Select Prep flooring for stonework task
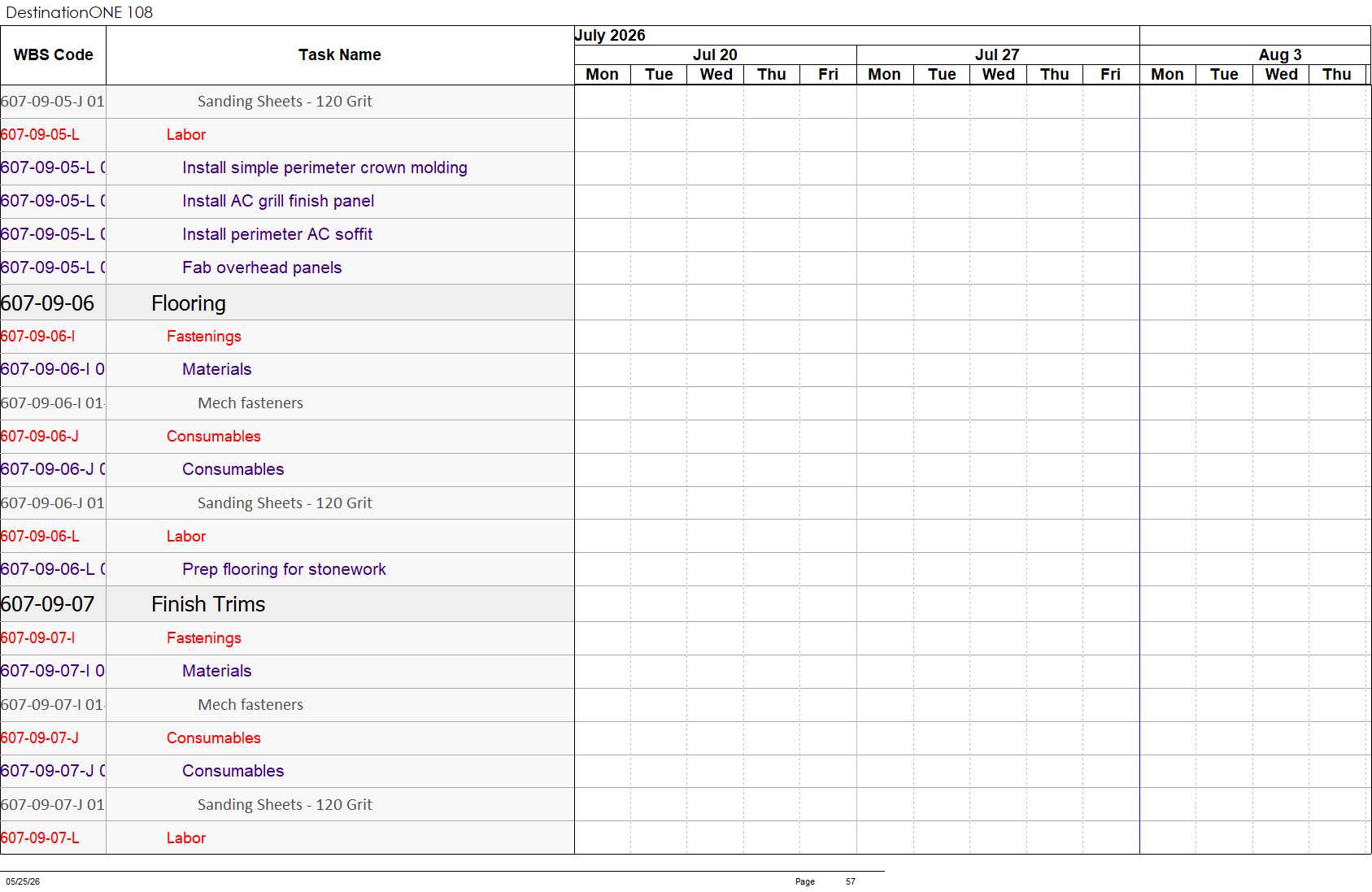 [x=284, y=569]
